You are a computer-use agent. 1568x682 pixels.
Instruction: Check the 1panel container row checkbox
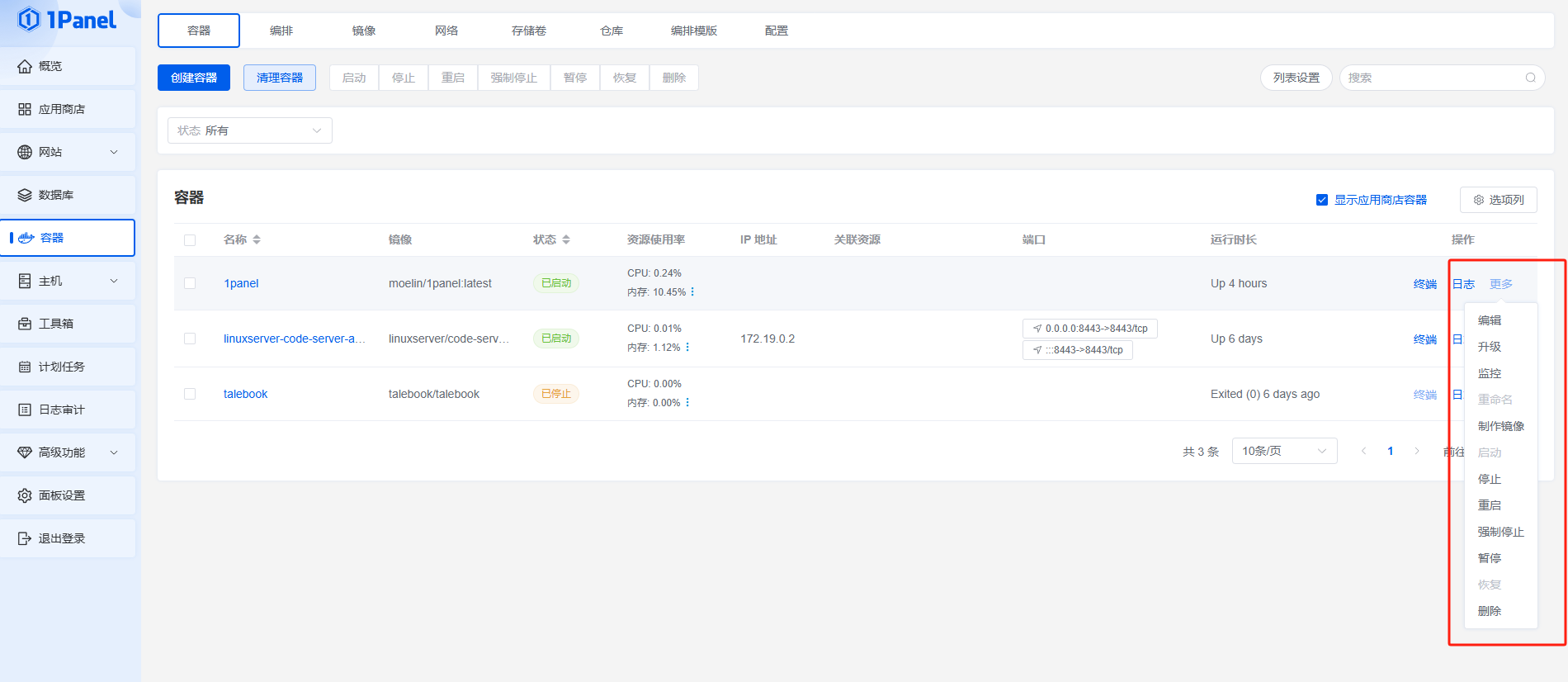click(190, 283)
